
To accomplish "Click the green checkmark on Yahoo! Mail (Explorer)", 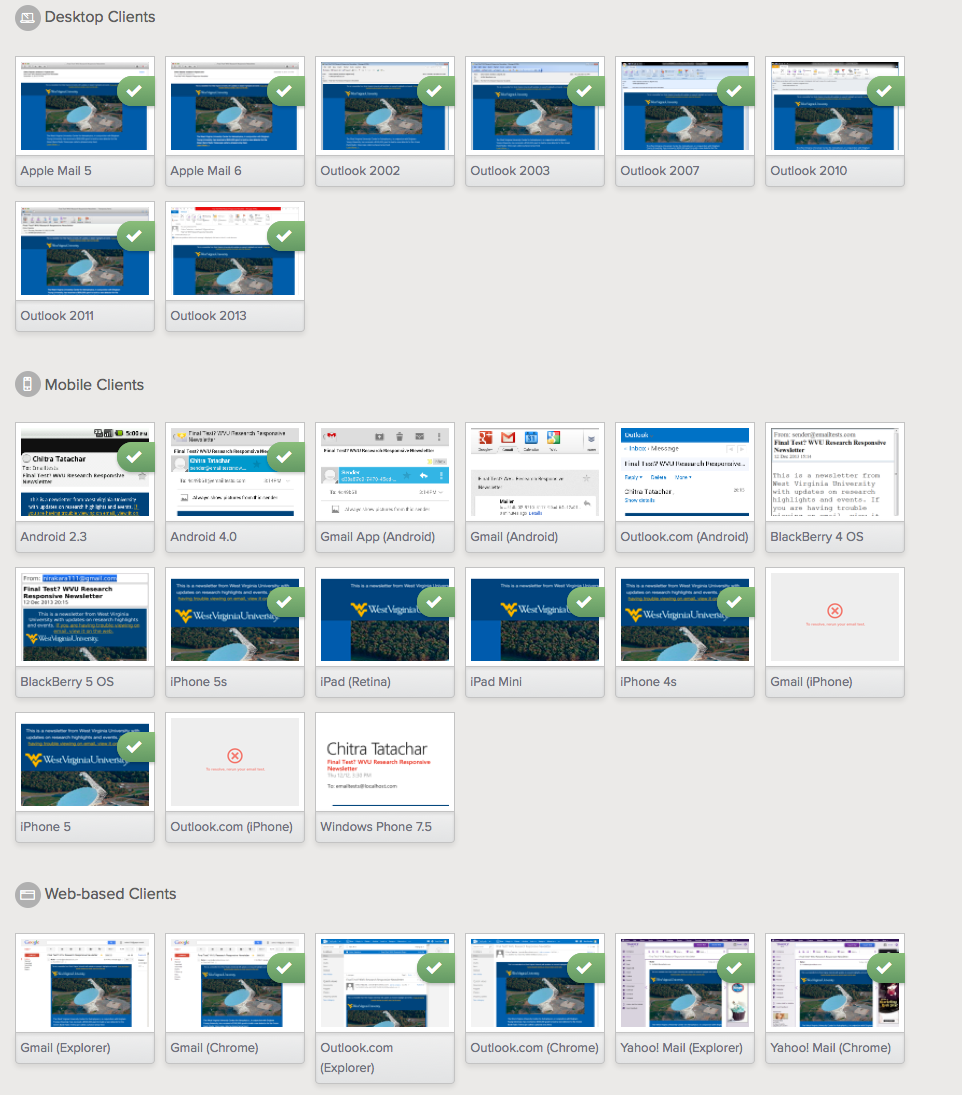I will click(736, 968).
